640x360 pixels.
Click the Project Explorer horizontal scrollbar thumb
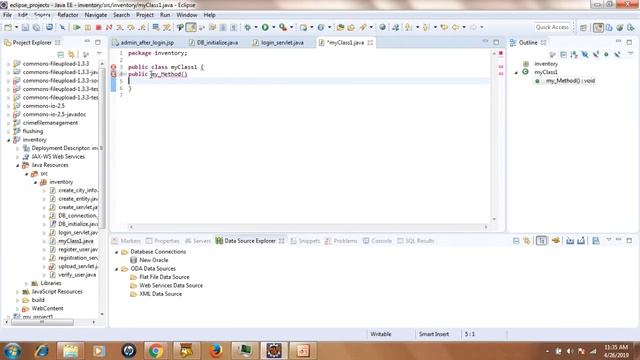click(x=42, y=322)
